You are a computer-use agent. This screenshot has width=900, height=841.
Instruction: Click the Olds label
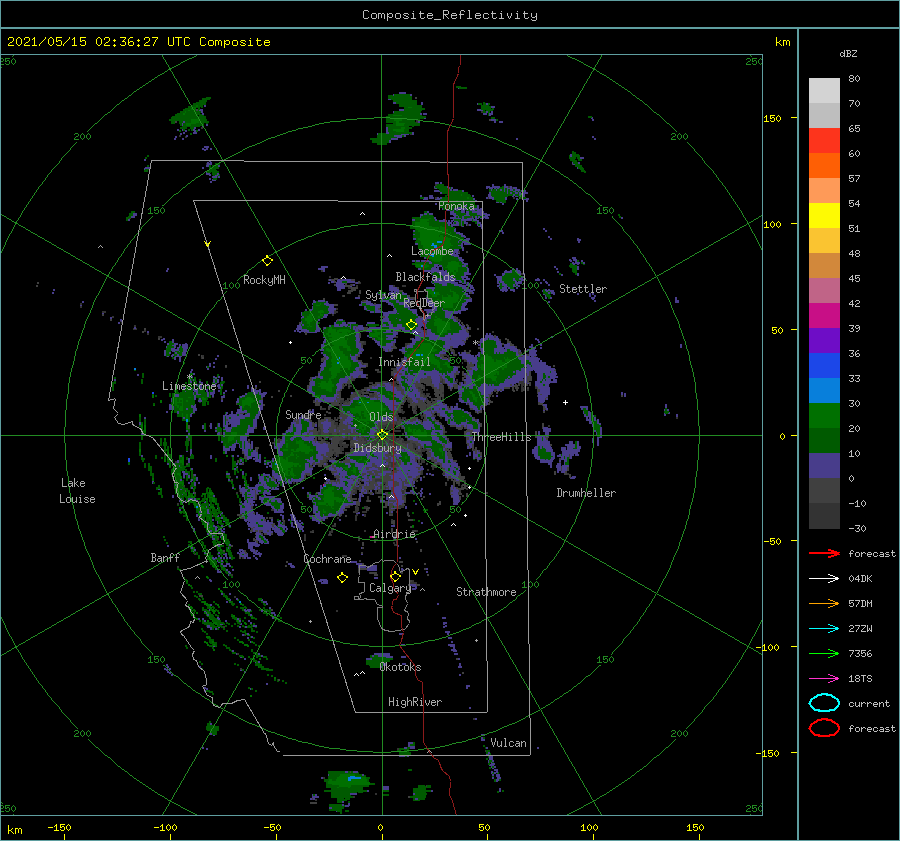point(381,417)
